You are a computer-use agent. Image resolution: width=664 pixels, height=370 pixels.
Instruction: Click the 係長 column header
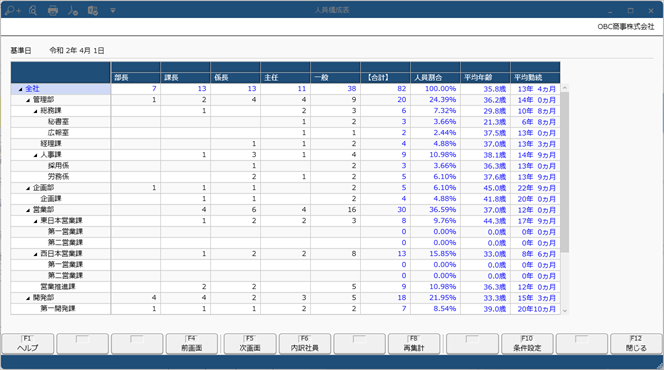click(x=235, y=77)
